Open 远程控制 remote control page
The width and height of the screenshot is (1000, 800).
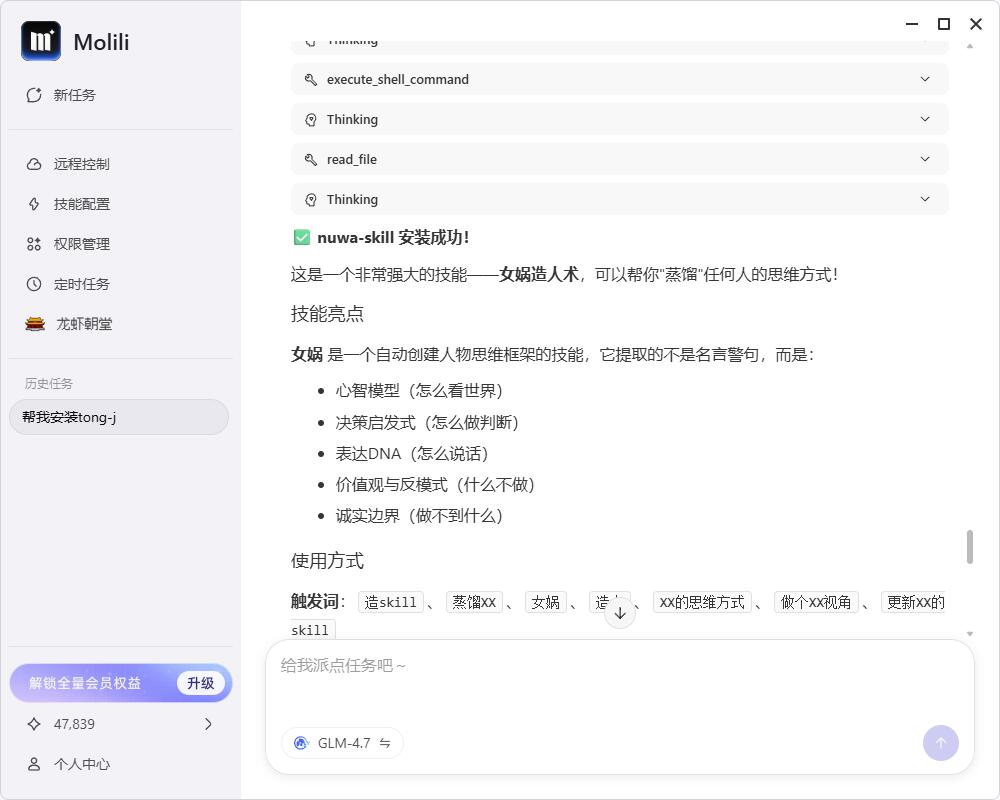[81, 164]
